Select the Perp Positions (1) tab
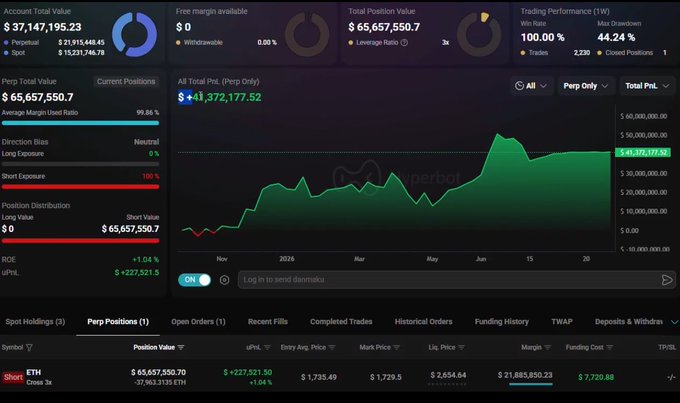This screenshot has width=680, height=403. point(118,321)
